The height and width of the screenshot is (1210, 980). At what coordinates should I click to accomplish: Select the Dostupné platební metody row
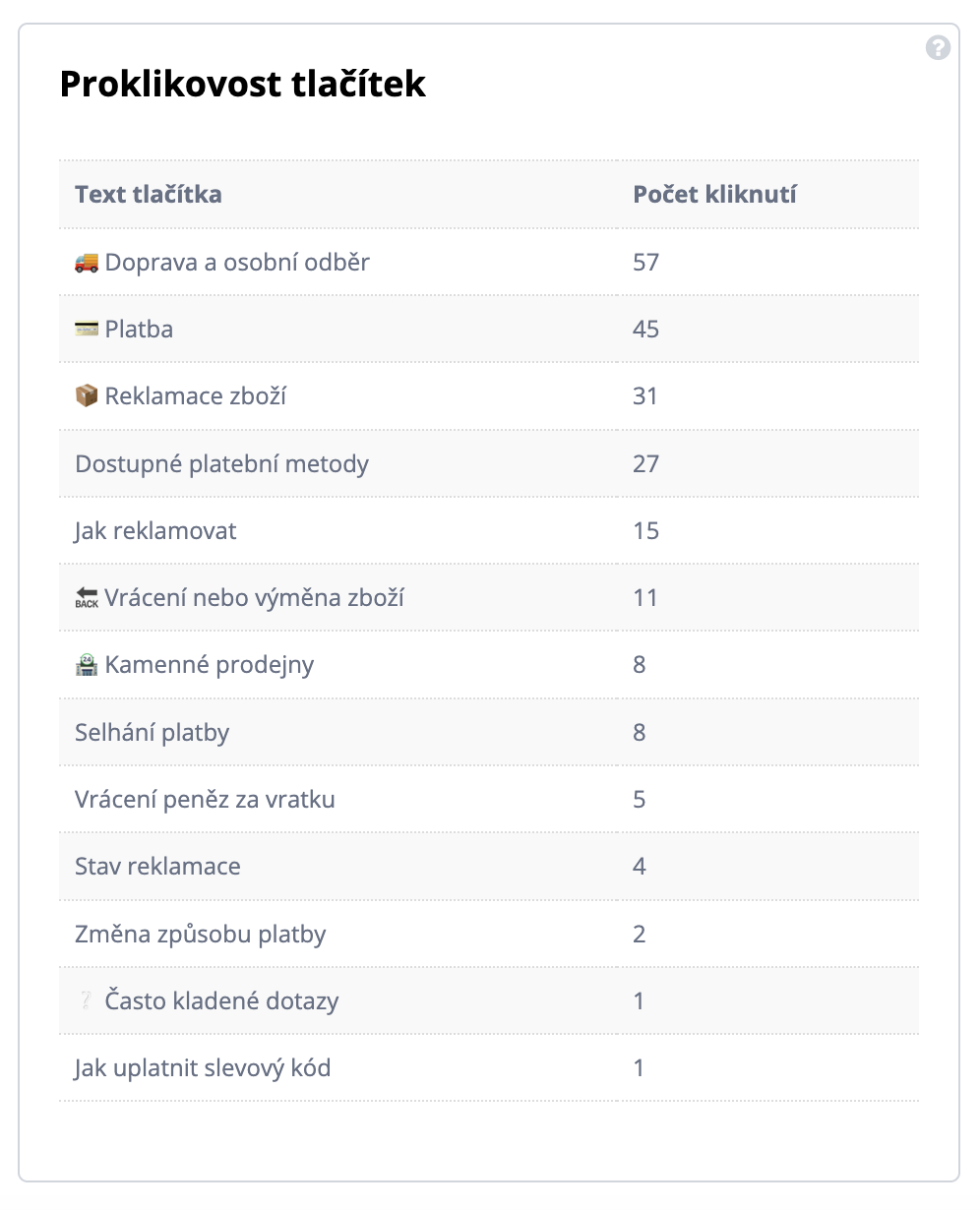pos(221,463)
